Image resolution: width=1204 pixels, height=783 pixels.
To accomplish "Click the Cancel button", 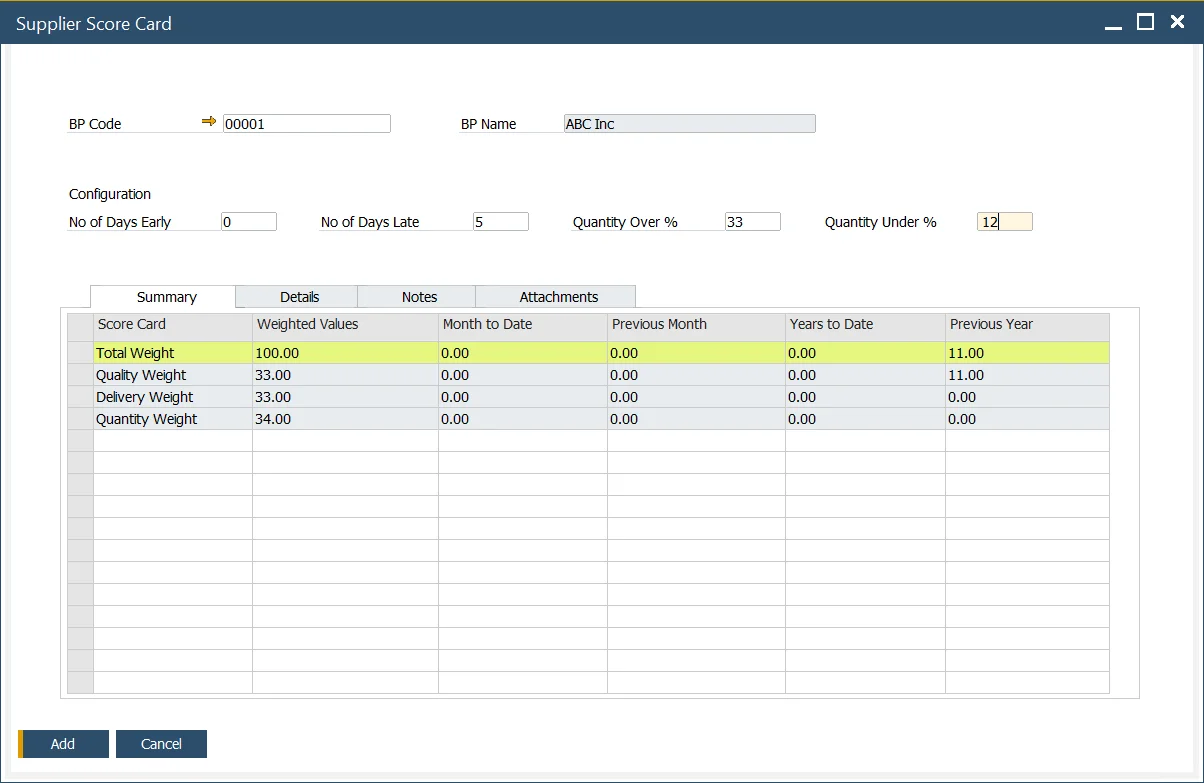I will [161, 744].
